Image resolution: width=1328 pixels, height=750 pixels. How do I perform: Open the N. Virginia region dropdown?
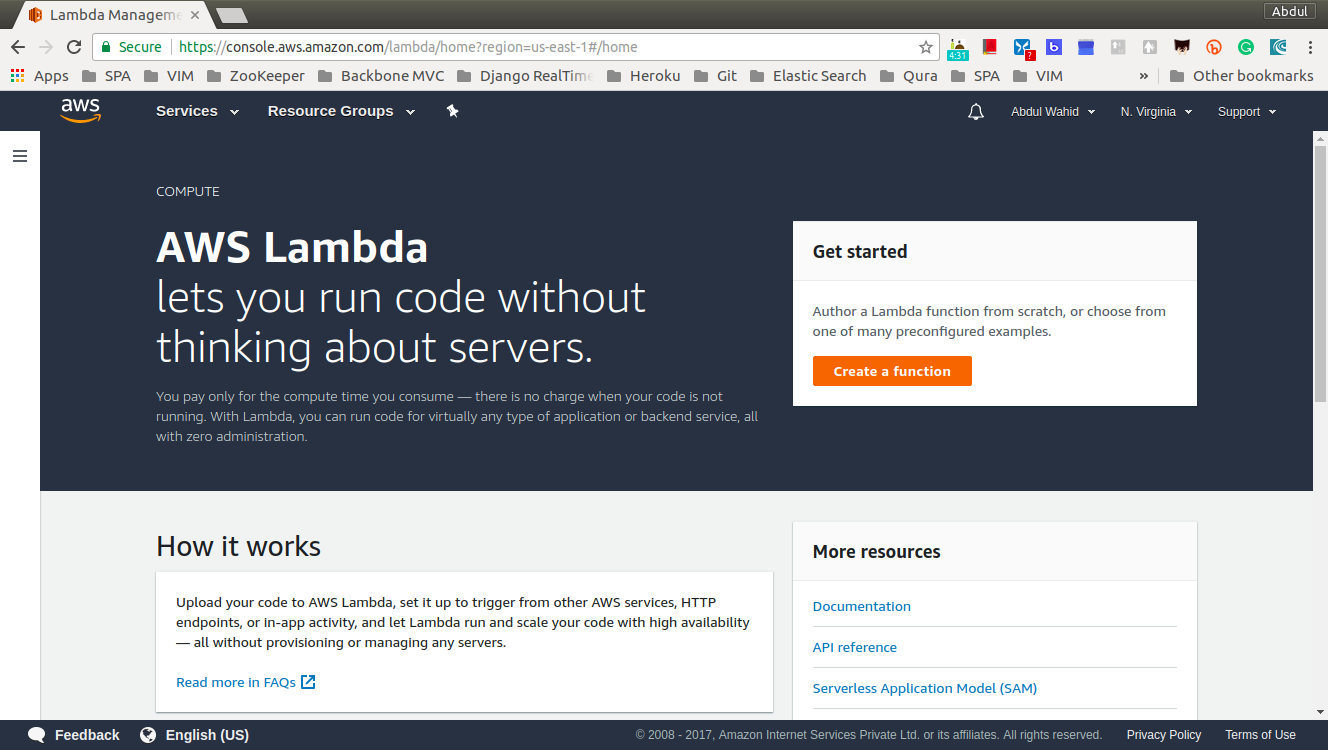pos(1156,112)
